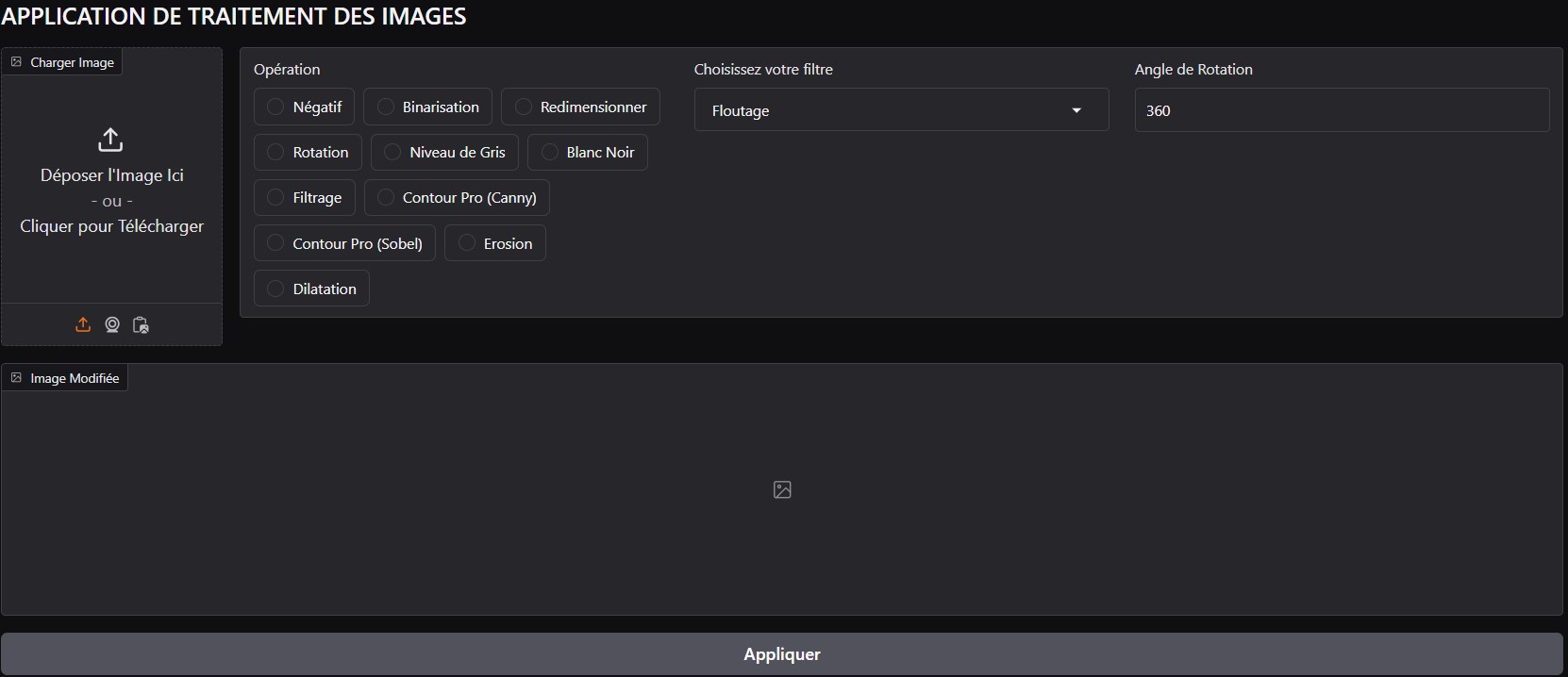
Task: Select the Dilatation operation
Action: 275,289
